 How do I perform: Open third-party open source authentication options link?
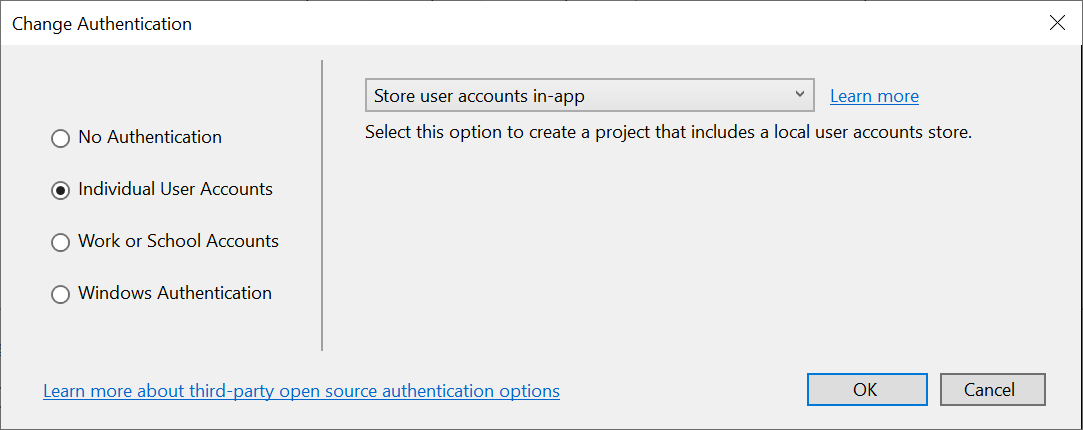(x=301, y=390)
